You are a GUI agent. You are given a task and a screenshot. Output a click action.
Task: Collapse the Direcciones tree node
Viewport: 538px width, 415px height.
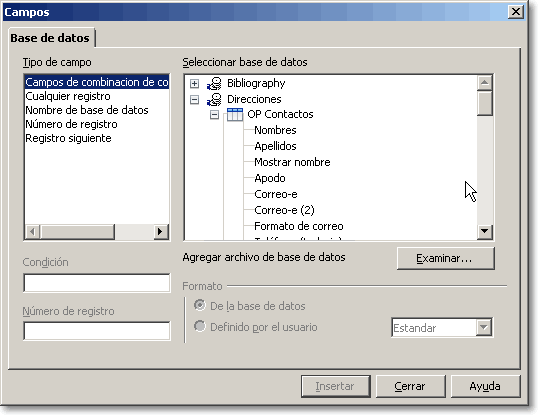point(195,99)
